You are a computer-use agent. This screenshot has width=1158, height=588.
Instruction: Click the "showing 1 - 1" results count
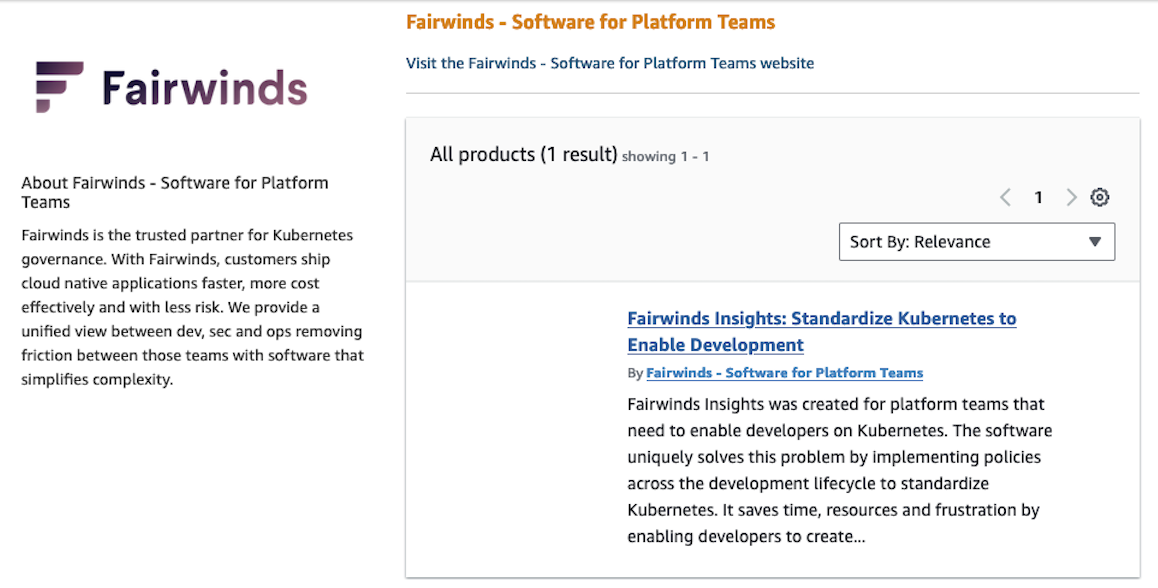tap(665, 156)
